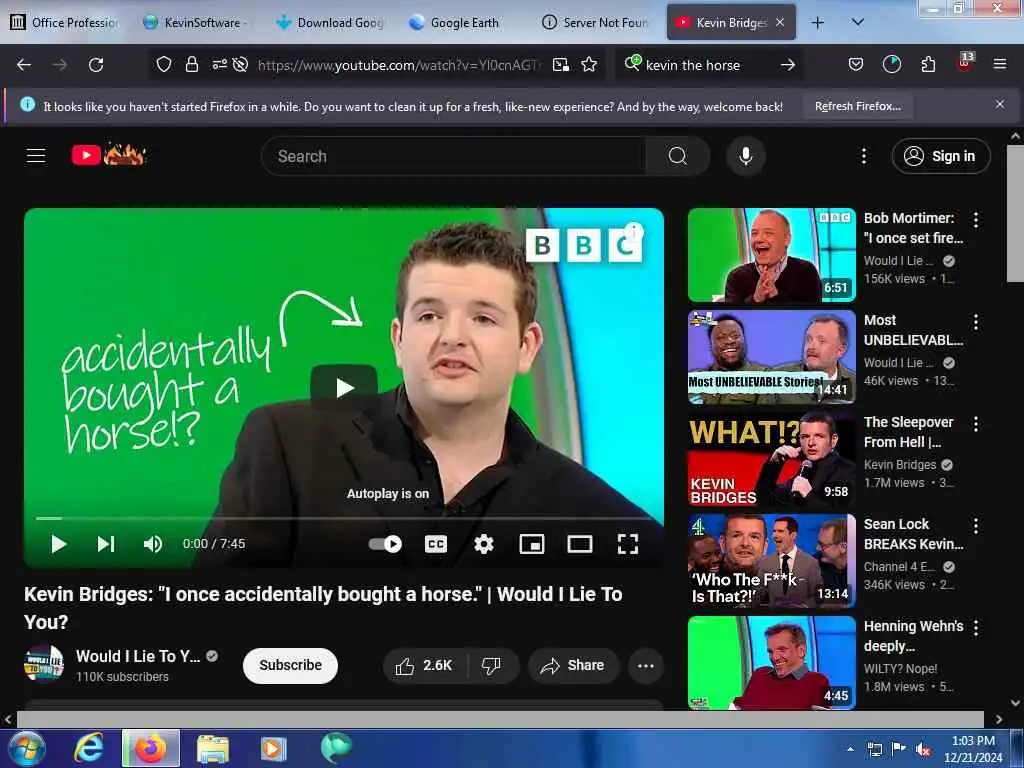Viewport: 1024px width, 768px height.
Task: Click the autoplay blocked icon in address bar
Action: tap(240, 64)
